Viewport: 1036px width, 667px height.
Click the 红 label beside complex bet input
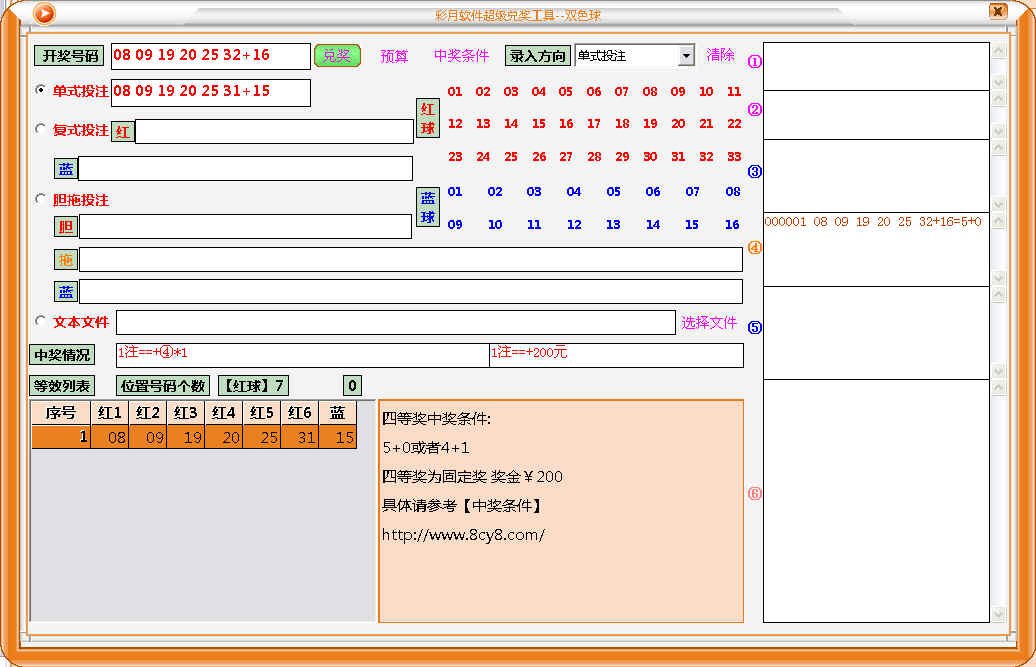click(122, 131)
